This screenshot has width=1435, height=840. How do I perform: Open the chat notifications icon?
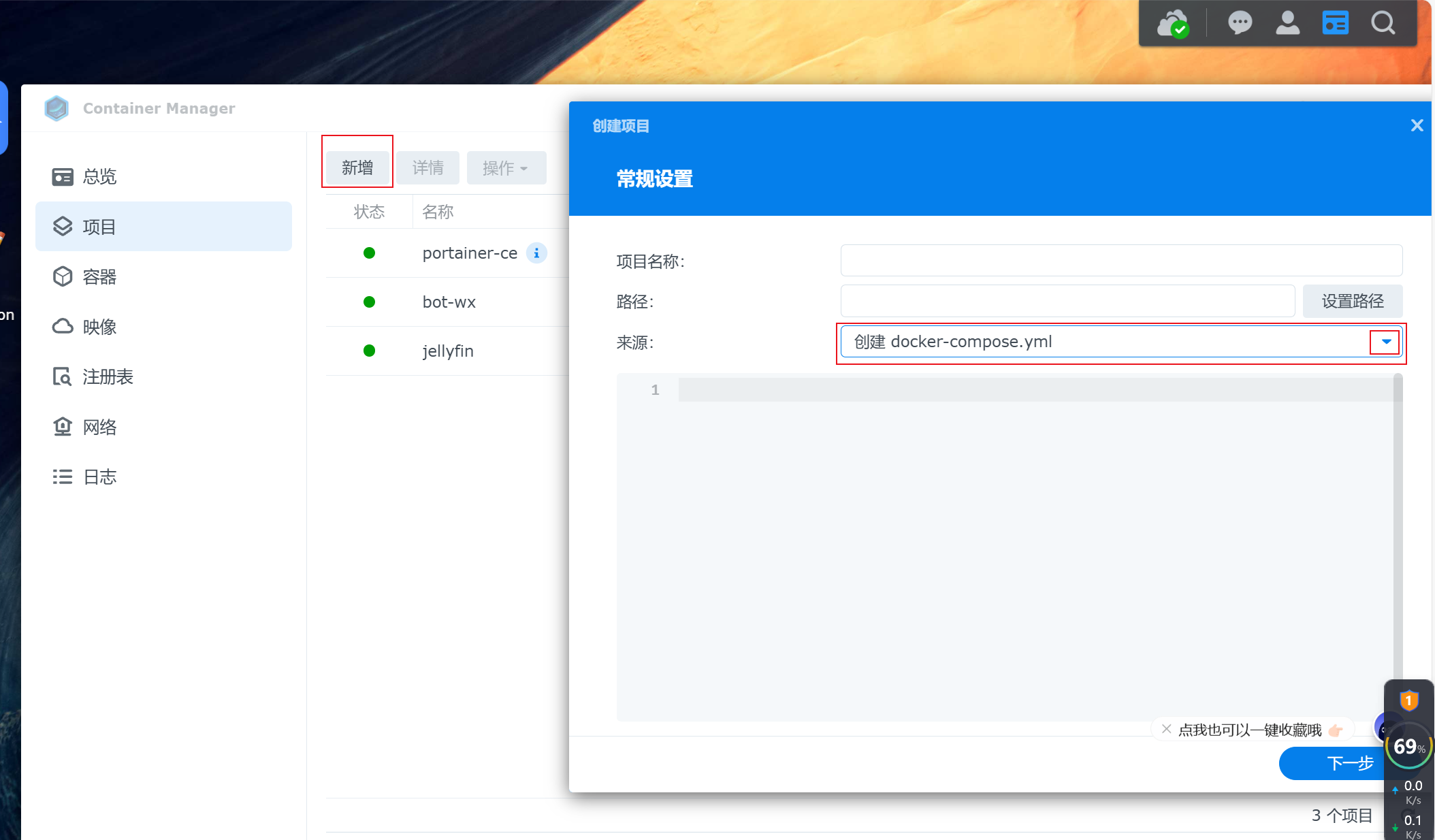tap(1240, 23)
